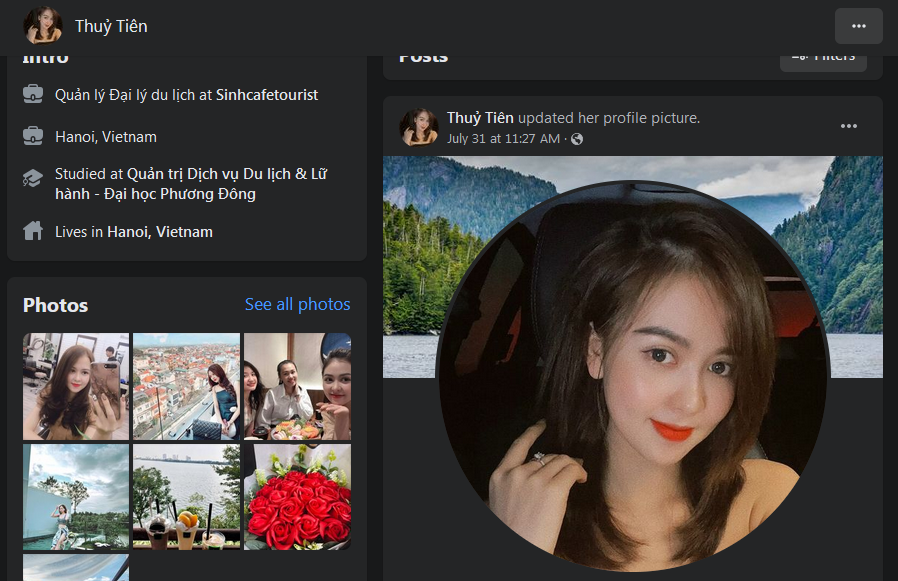The width and height of the screenshot is (898, 581).
Task: Click the briefcase icon beside Hanoi, Vietnam work
Action: (33, 136)
